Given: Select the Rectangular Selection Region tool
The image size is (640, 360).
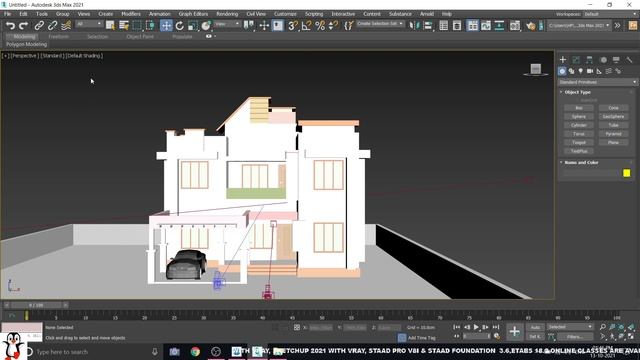Looking at the screenshot, I should (x=137, y=26).
